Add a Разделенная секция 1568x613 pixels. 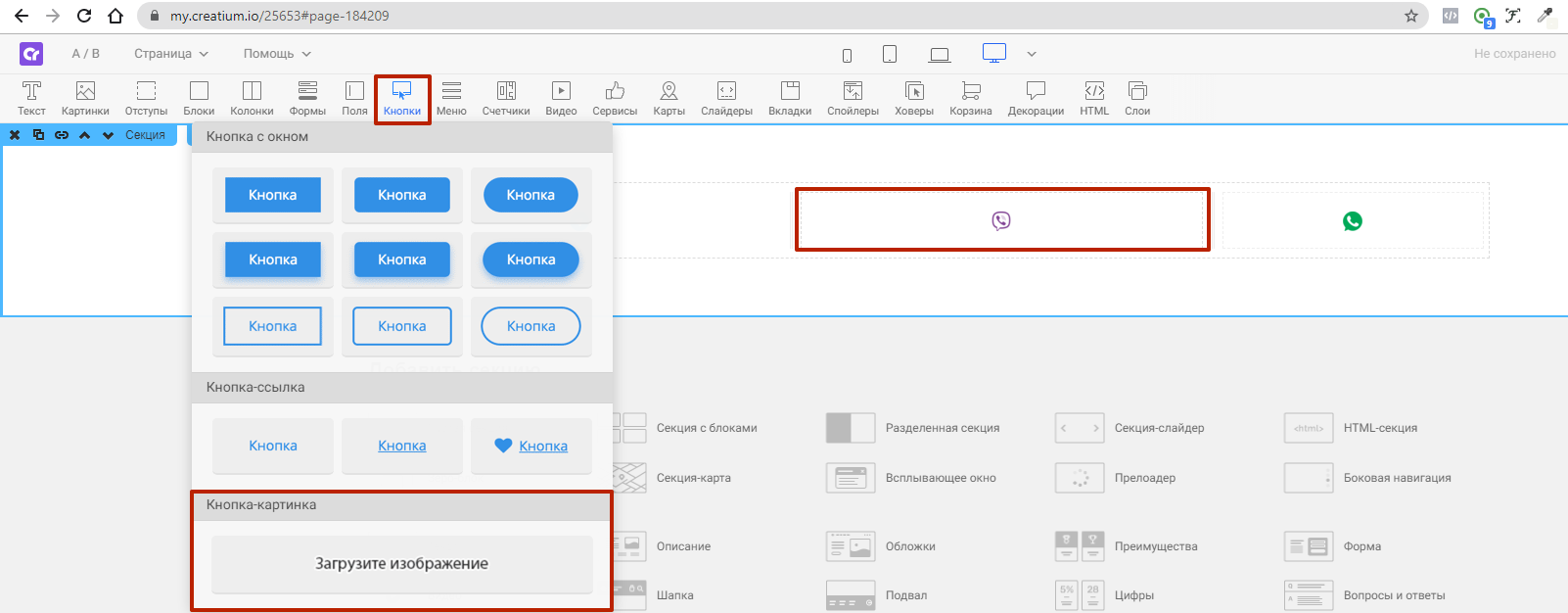[913, 428]
